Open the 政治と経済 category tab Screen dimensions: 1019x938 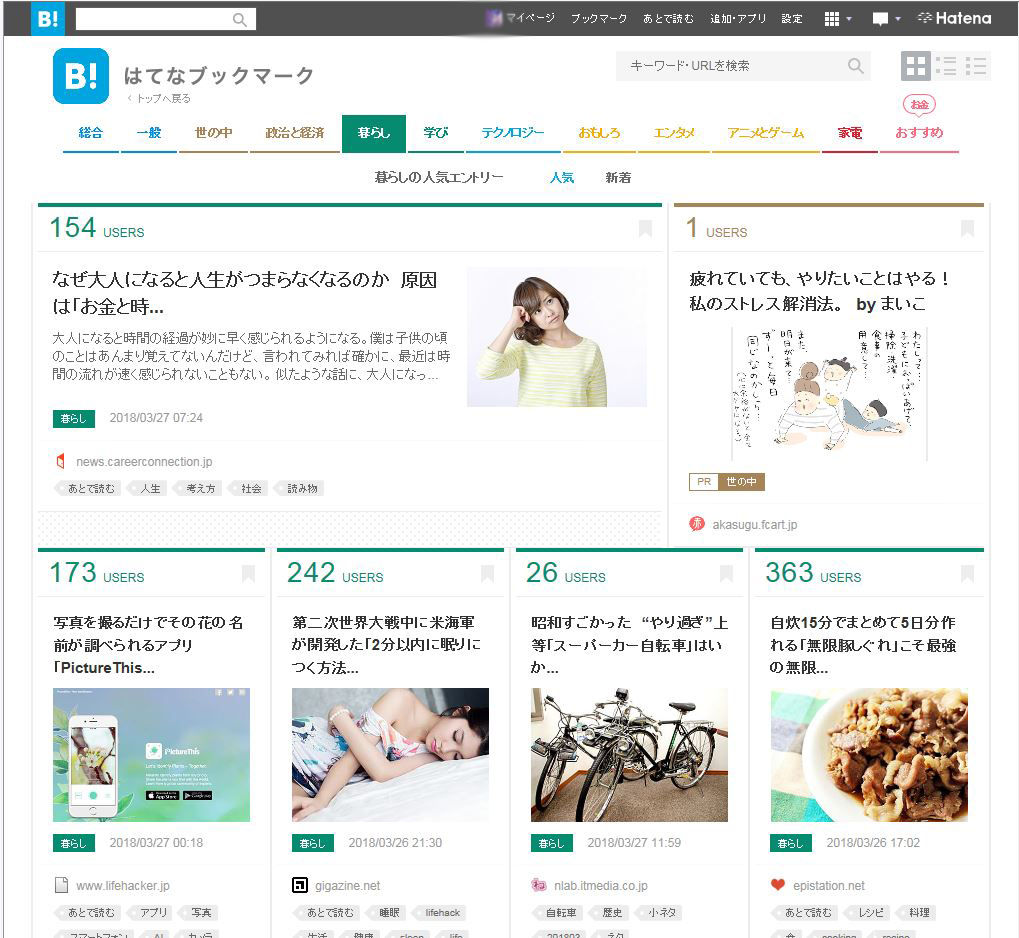click(294, 133)
